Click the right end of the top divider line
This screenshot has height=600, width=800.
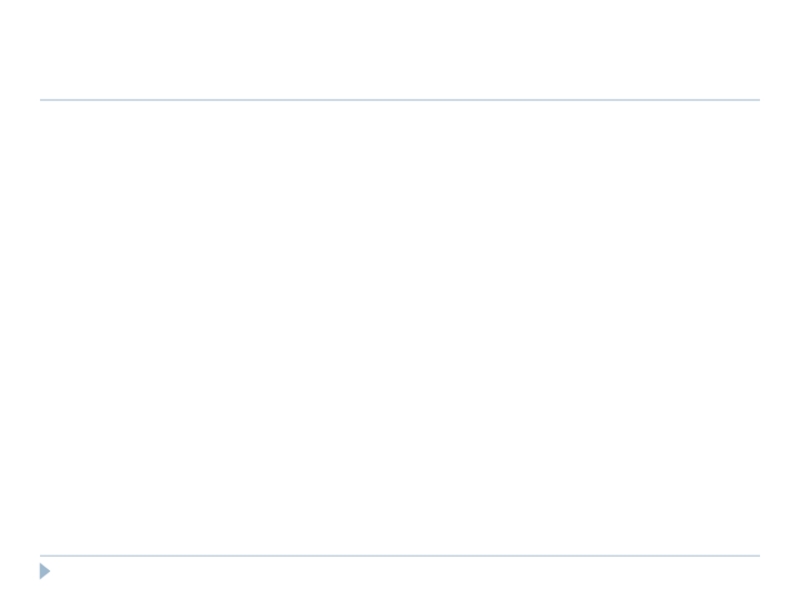[x=757, y=100]
